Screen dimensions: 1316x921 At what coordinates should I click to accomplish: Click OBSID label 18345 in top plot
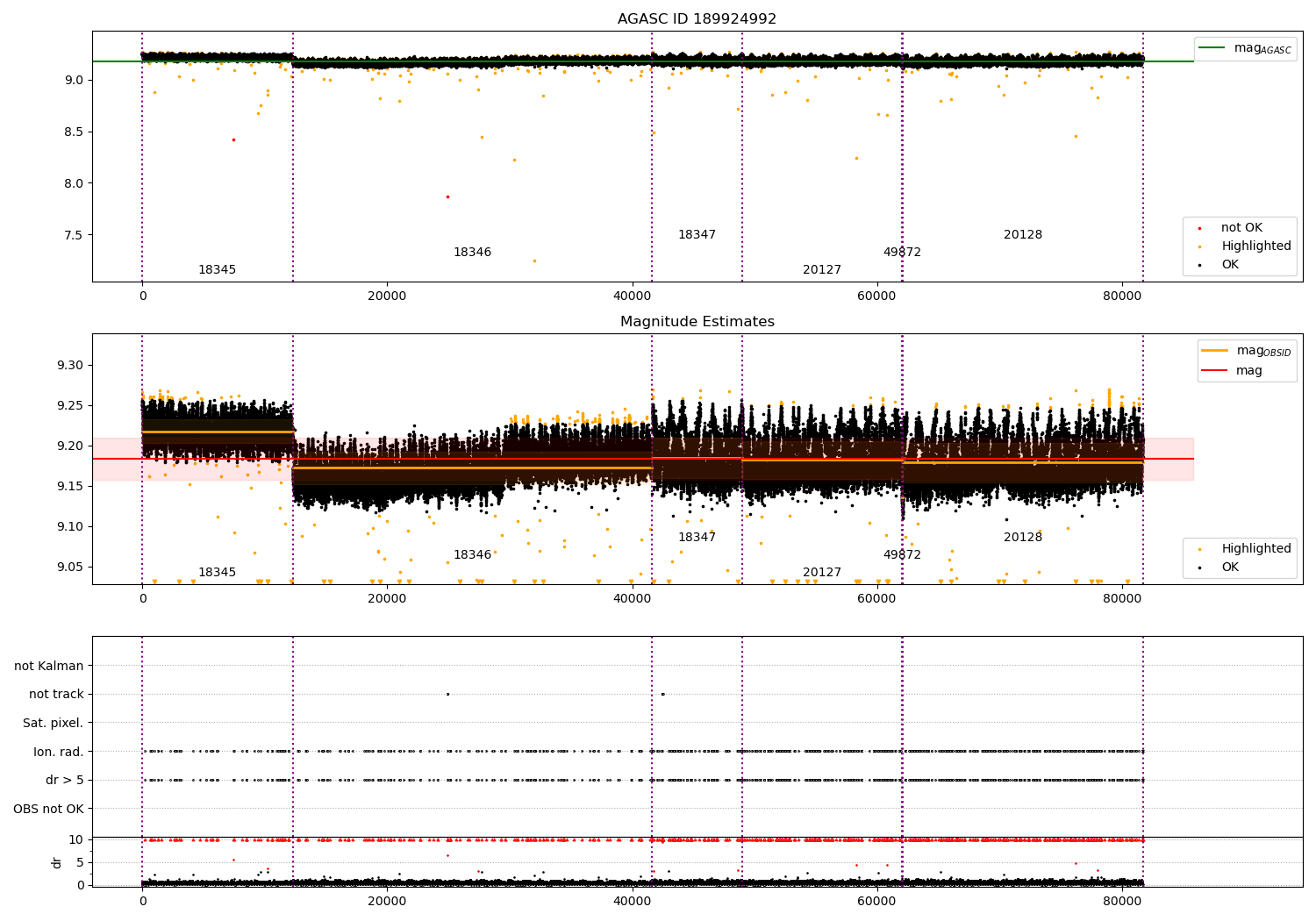click(x=217, y=270)
